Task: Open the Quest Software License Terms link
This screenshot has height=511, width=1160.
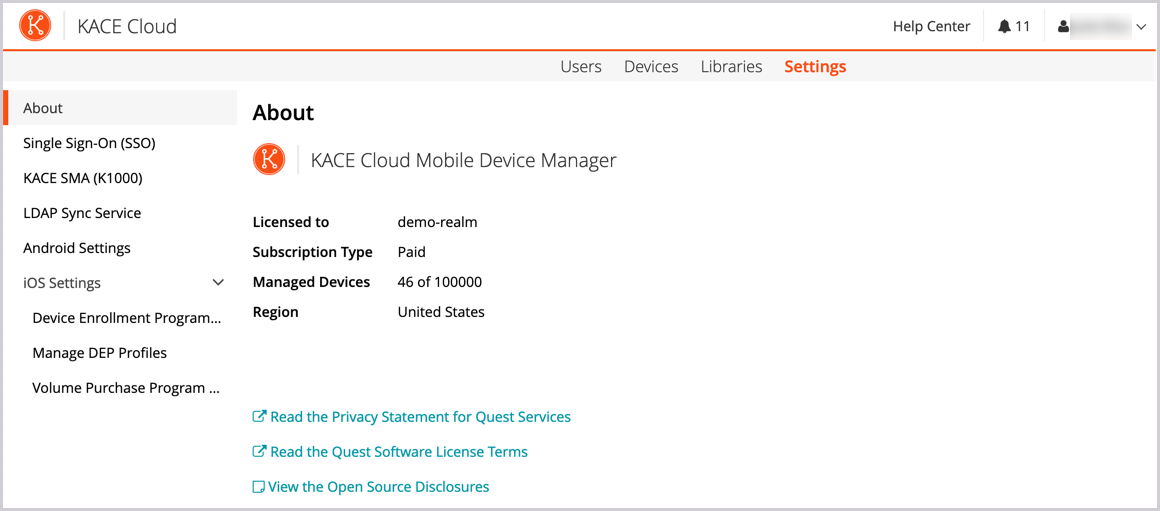Action: pyautogui.click(x=398, y=452)
